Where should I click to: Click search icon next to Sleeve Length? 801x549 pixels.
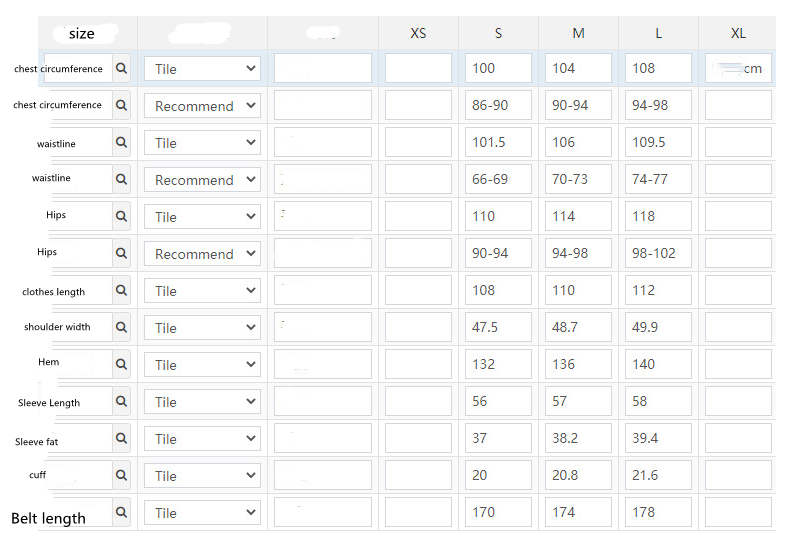point(122,402)
